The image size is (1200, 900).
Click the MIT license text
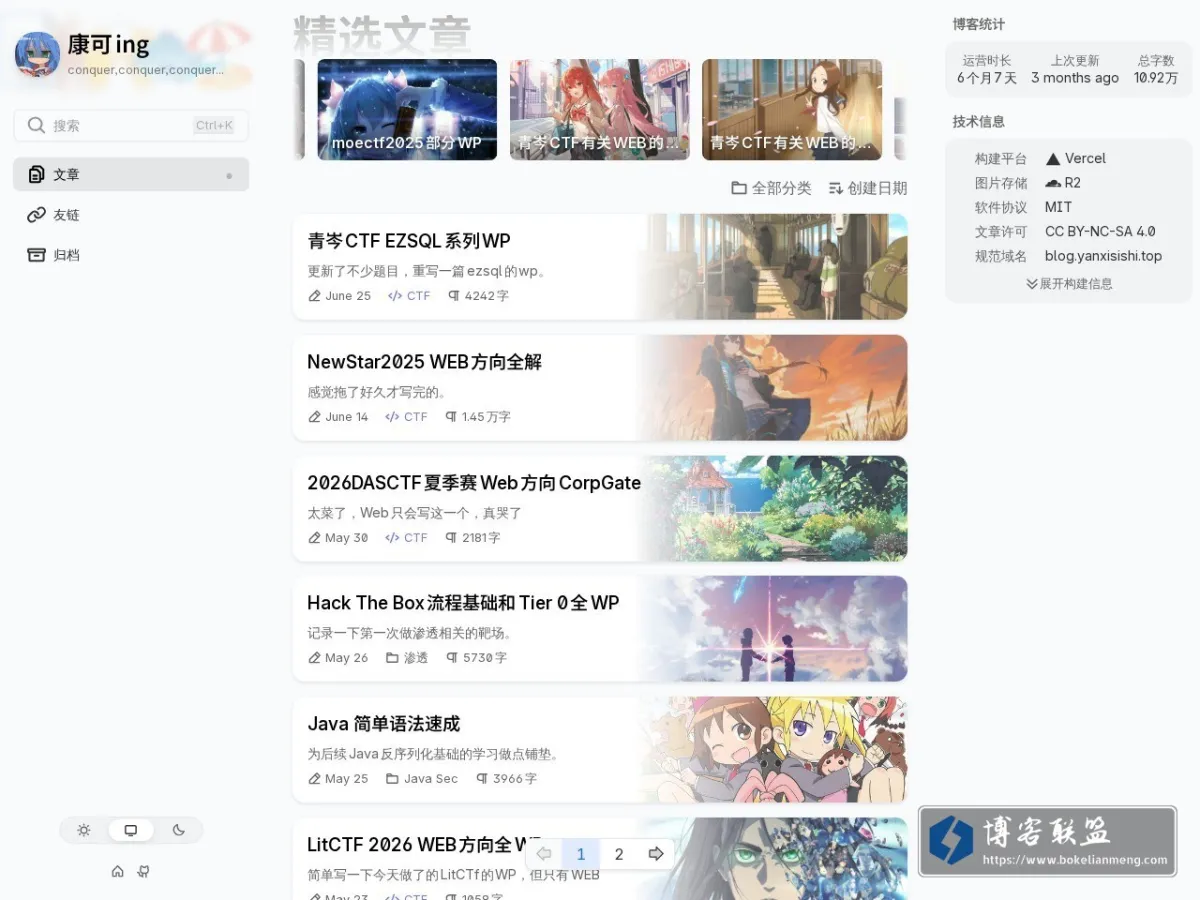coord(1058,207)
